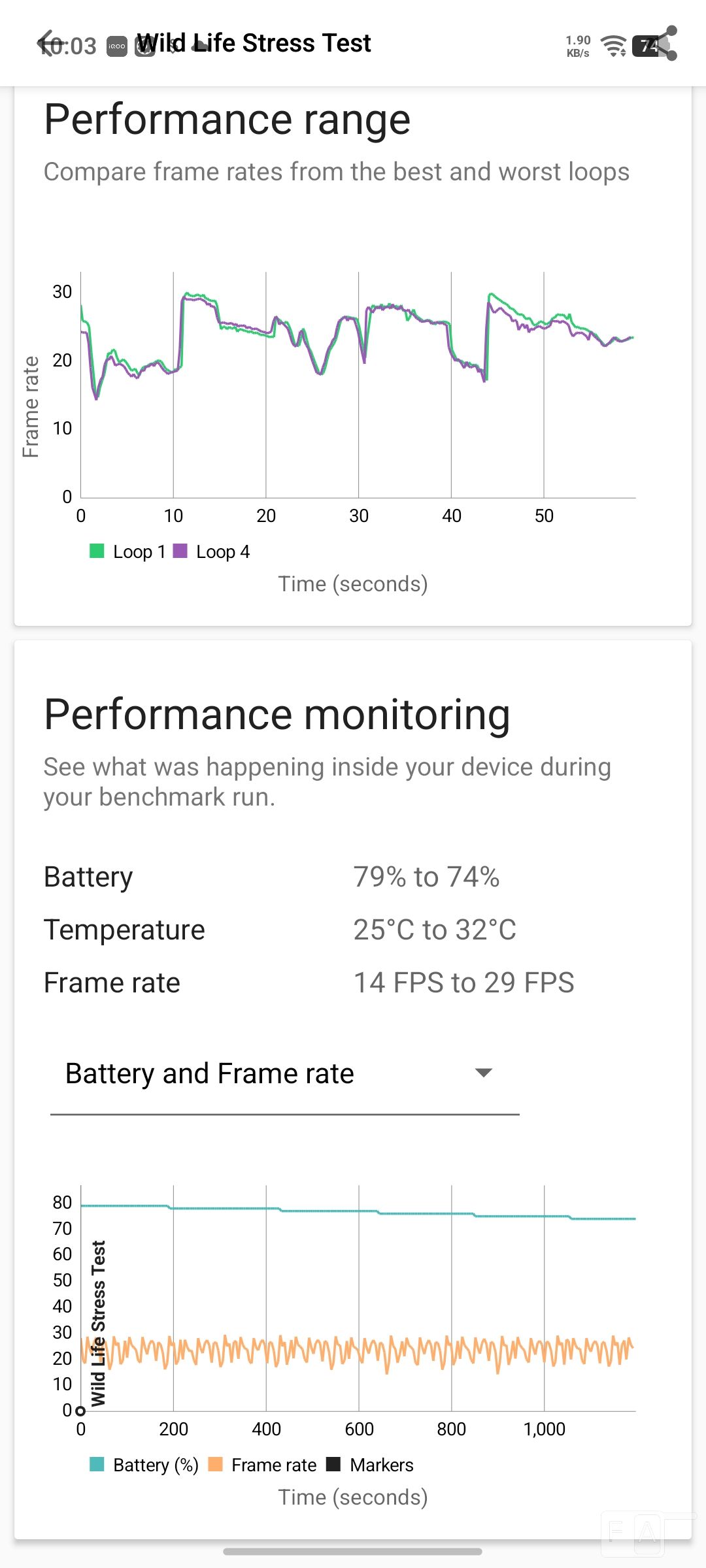The image size is (706, 1568).
Task: Tap the Wi-Fi status icon
Action: pyautogui.click(x=613, y=46)
